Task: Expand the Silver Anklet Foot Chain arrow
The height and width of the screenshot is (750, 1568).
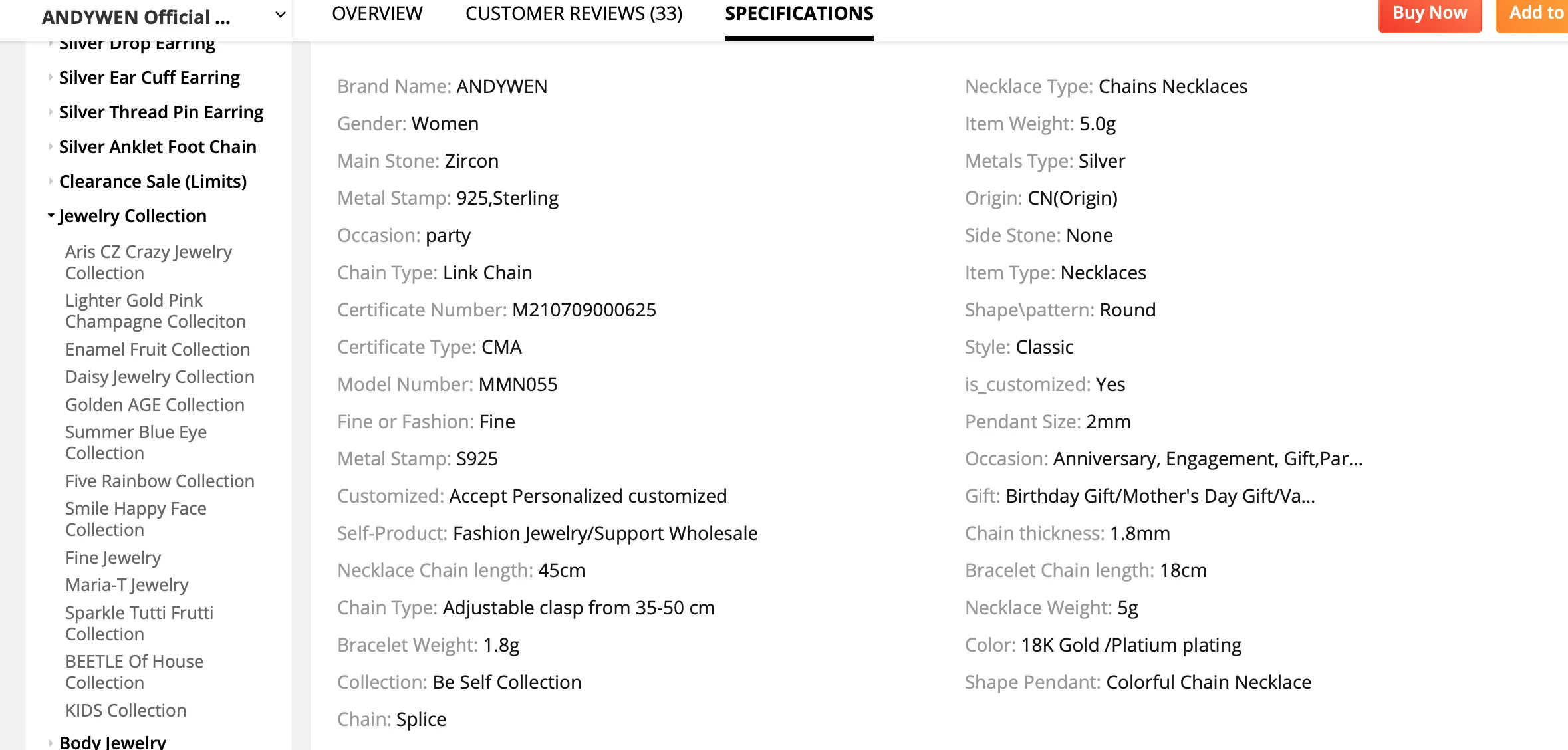Action: point(51,147)
